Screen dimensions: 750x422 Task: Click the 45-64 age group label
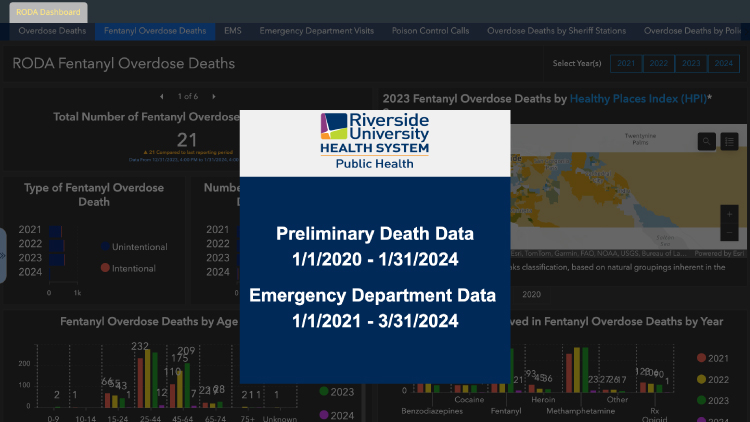(x=182, y=419)
